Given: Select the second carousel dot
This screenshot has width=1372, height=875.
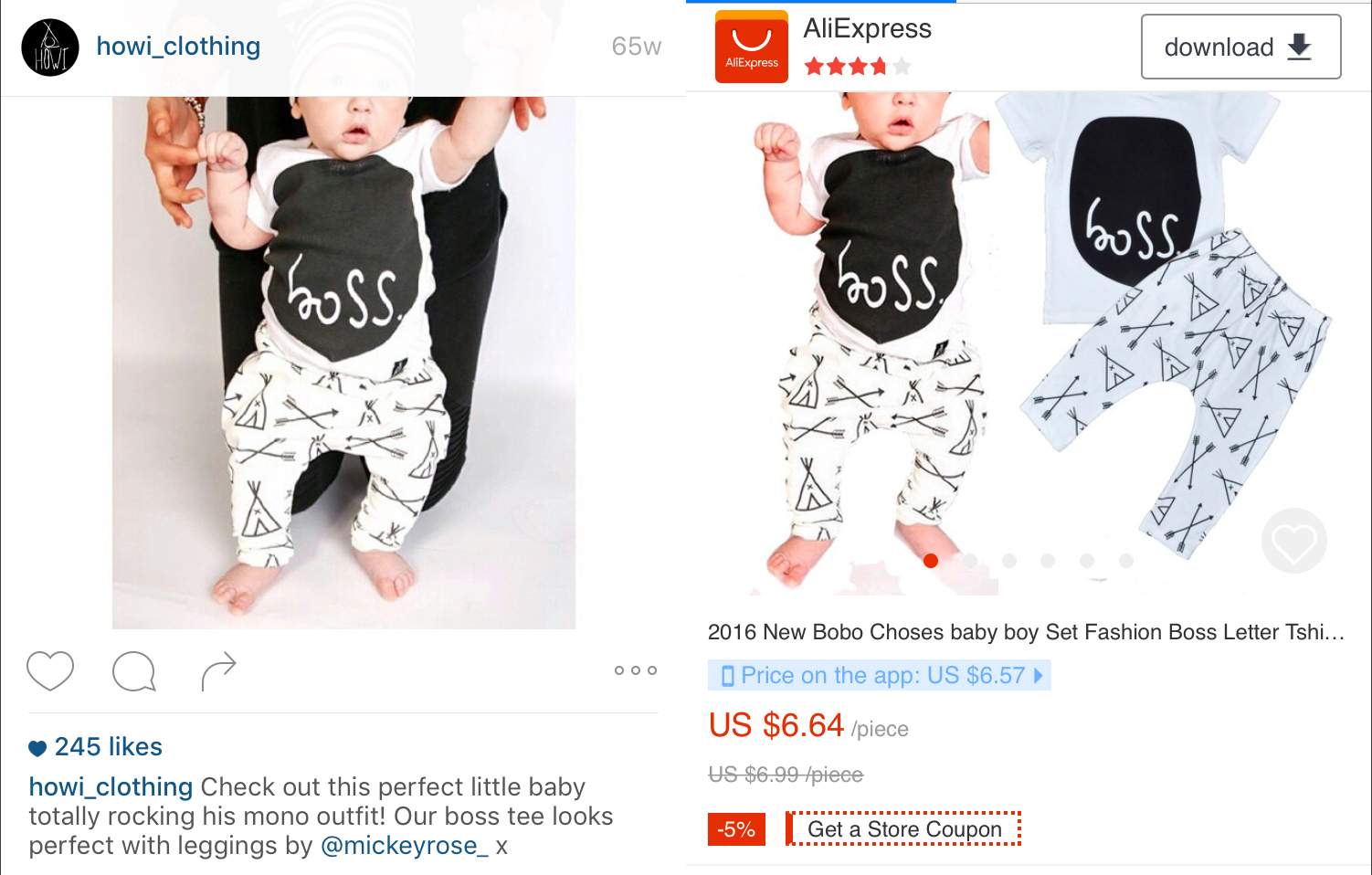Looking at the screenshot, I should (970, 560).
